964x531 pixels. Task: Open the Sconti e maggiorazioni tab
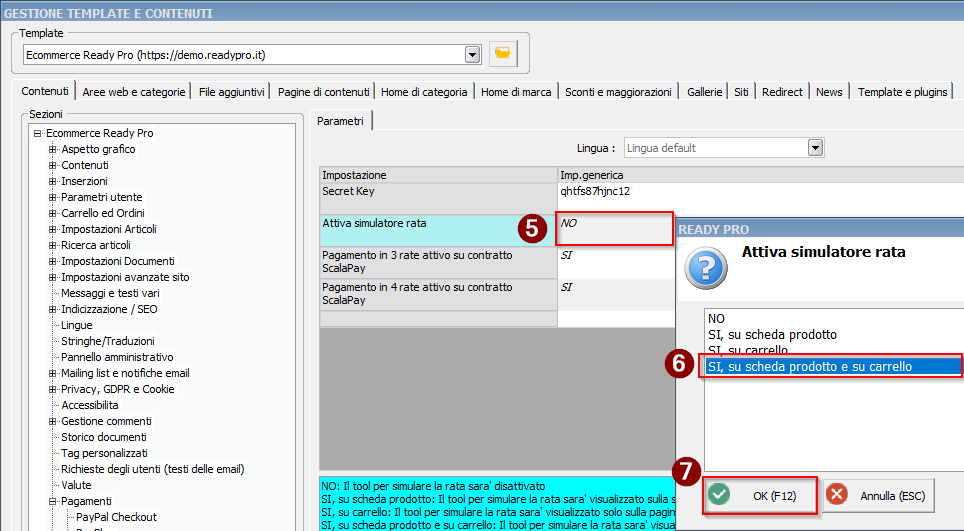pos(617,92)
